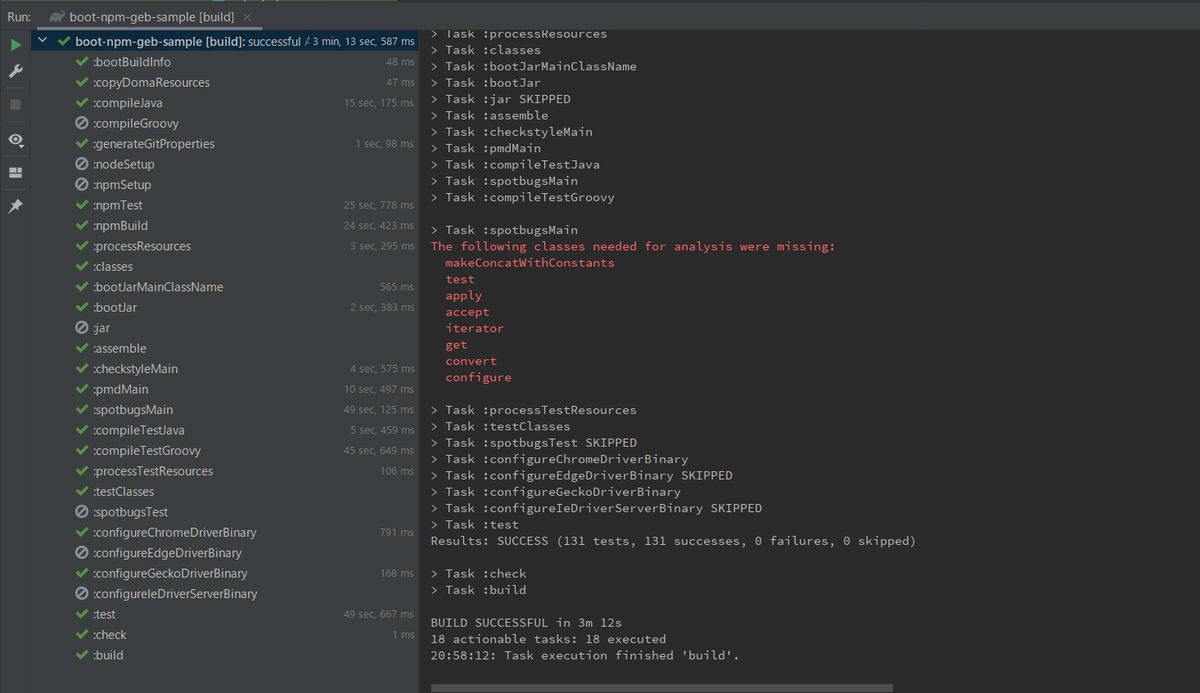Screen dimensions: 1200x693
Task: Click the skipped icon beside :compileGroovy
Action: coord(83,123)
